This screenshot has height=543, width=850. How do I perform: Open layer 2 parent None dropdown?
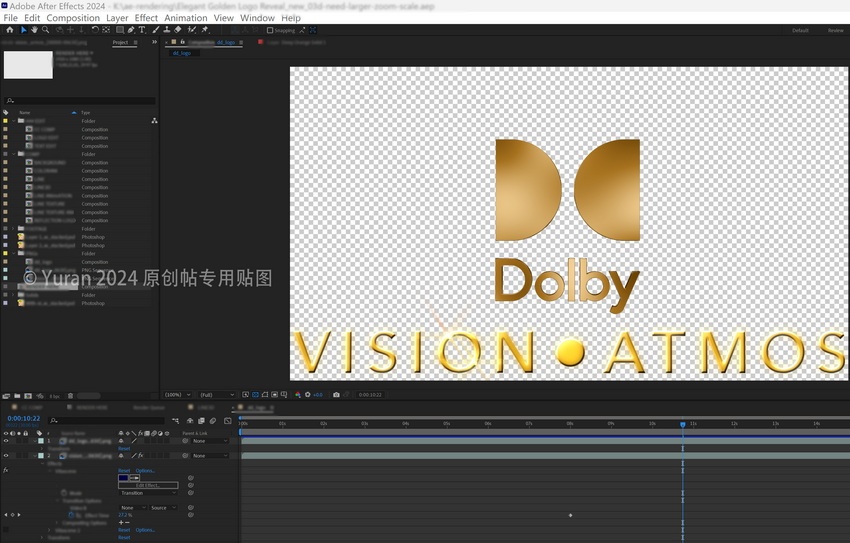coord(210,456)
